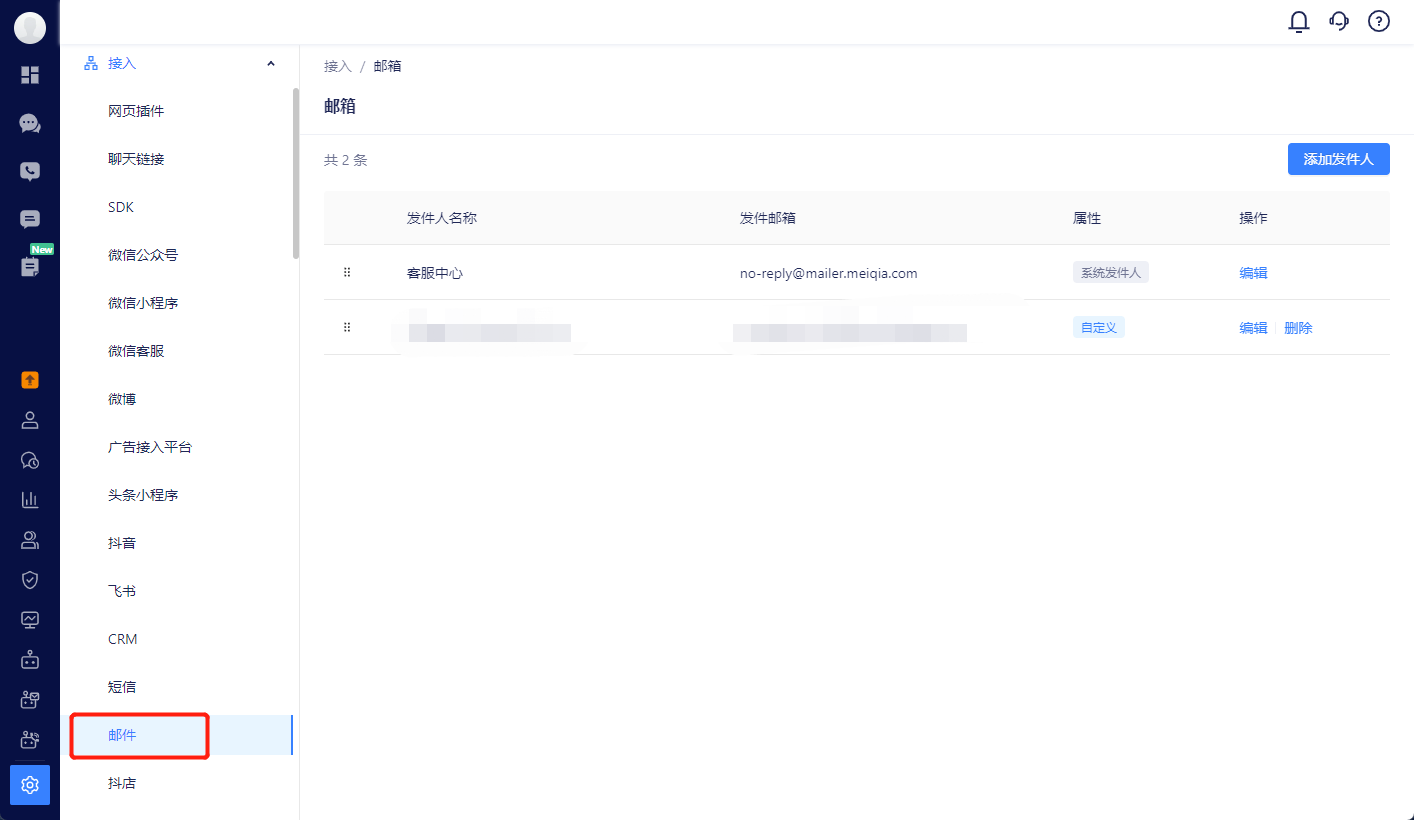Screen dimensions: 1414x820
Task: Open the bar chart statistics icon
Action: pos(30,499)
